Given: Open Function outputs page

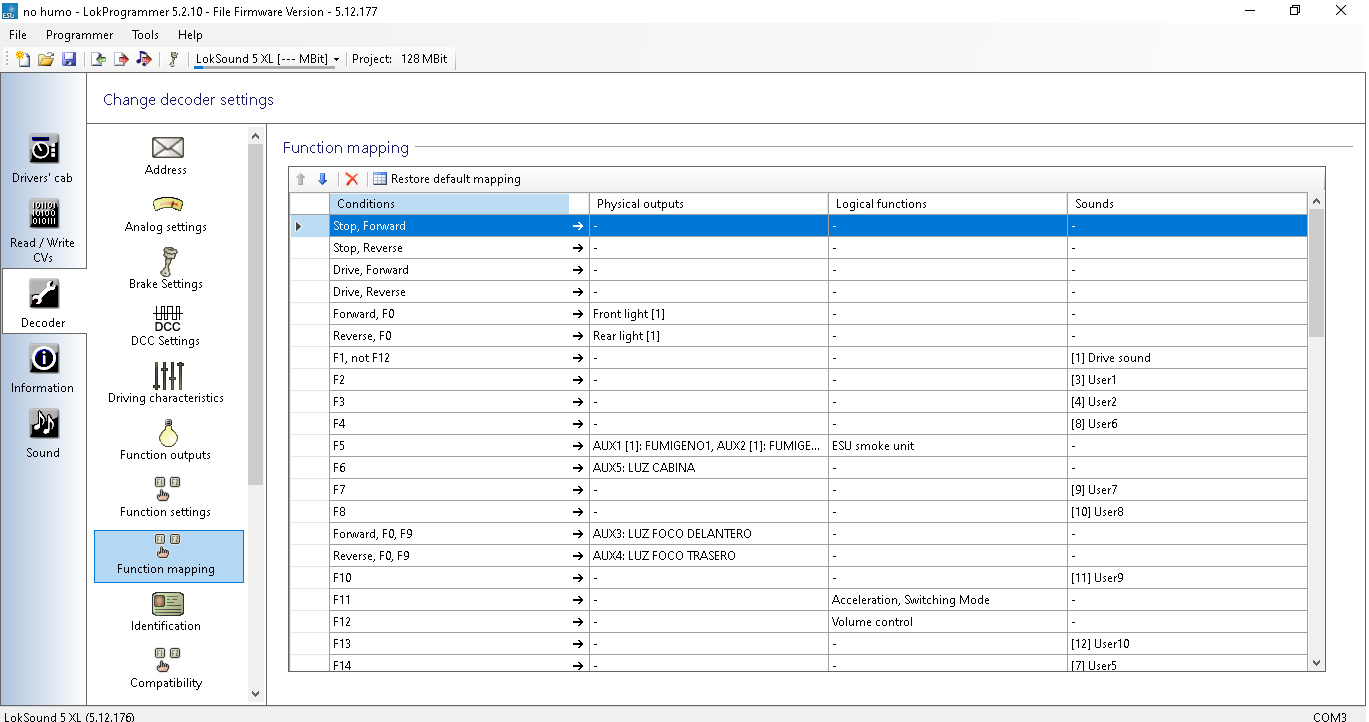Looking at the screenshot, I should pyautogui.click(x=167, y=440).
